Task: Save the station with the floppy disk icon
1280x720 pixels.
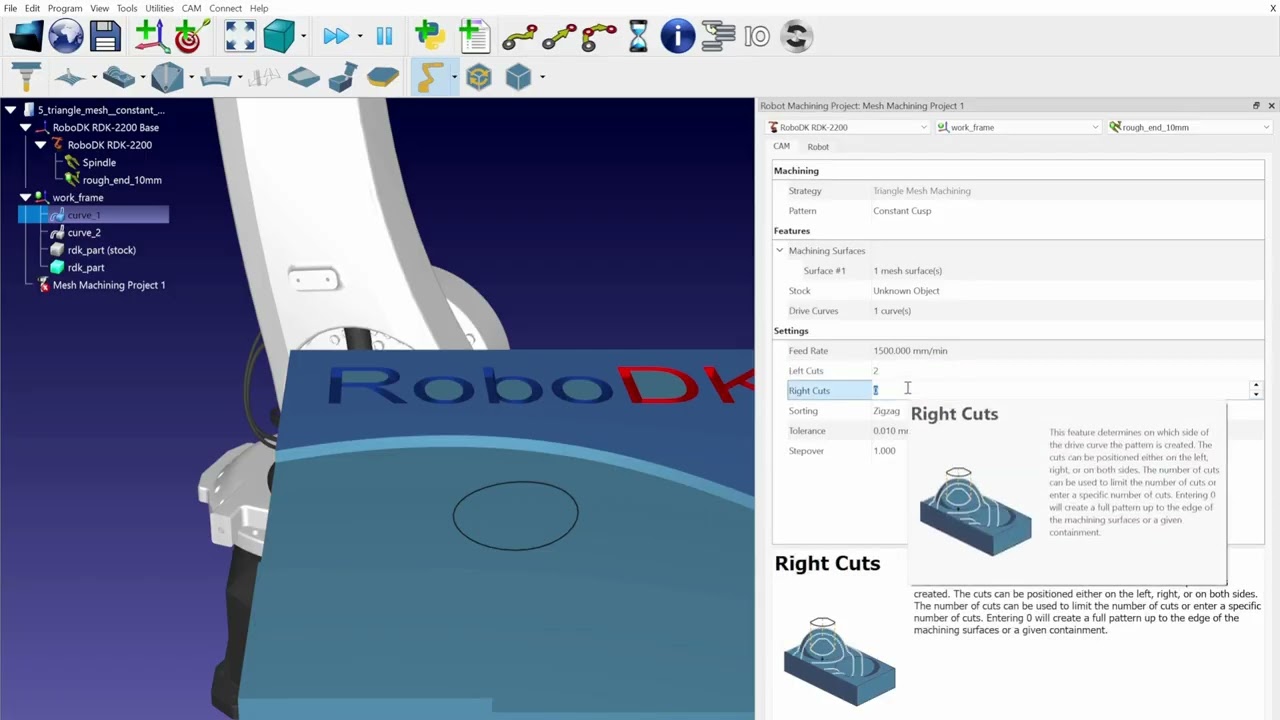Action: (105, 37)
